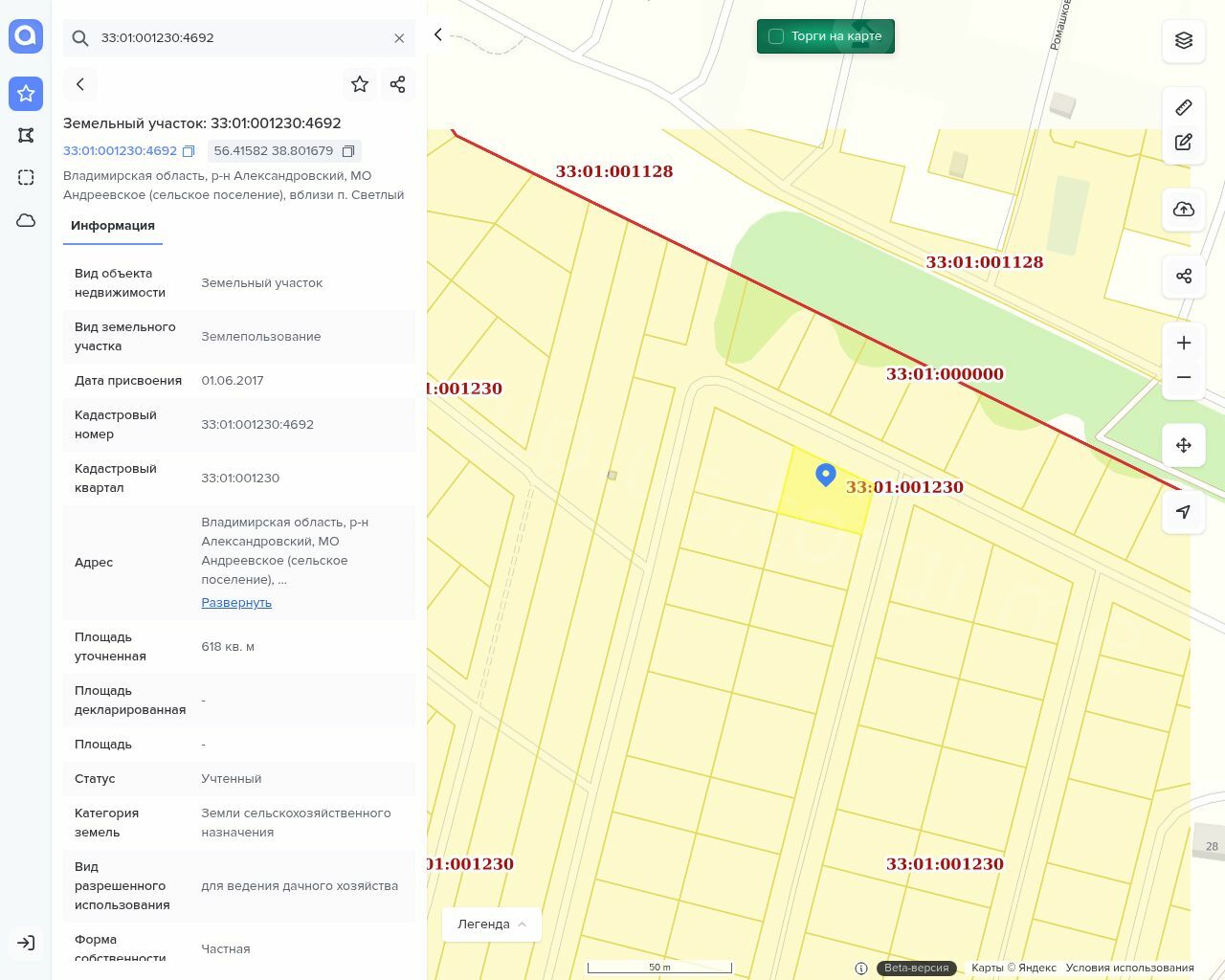Click the cloud upload icon on map
1225x980 pixels.
[x=1184, y=210]
